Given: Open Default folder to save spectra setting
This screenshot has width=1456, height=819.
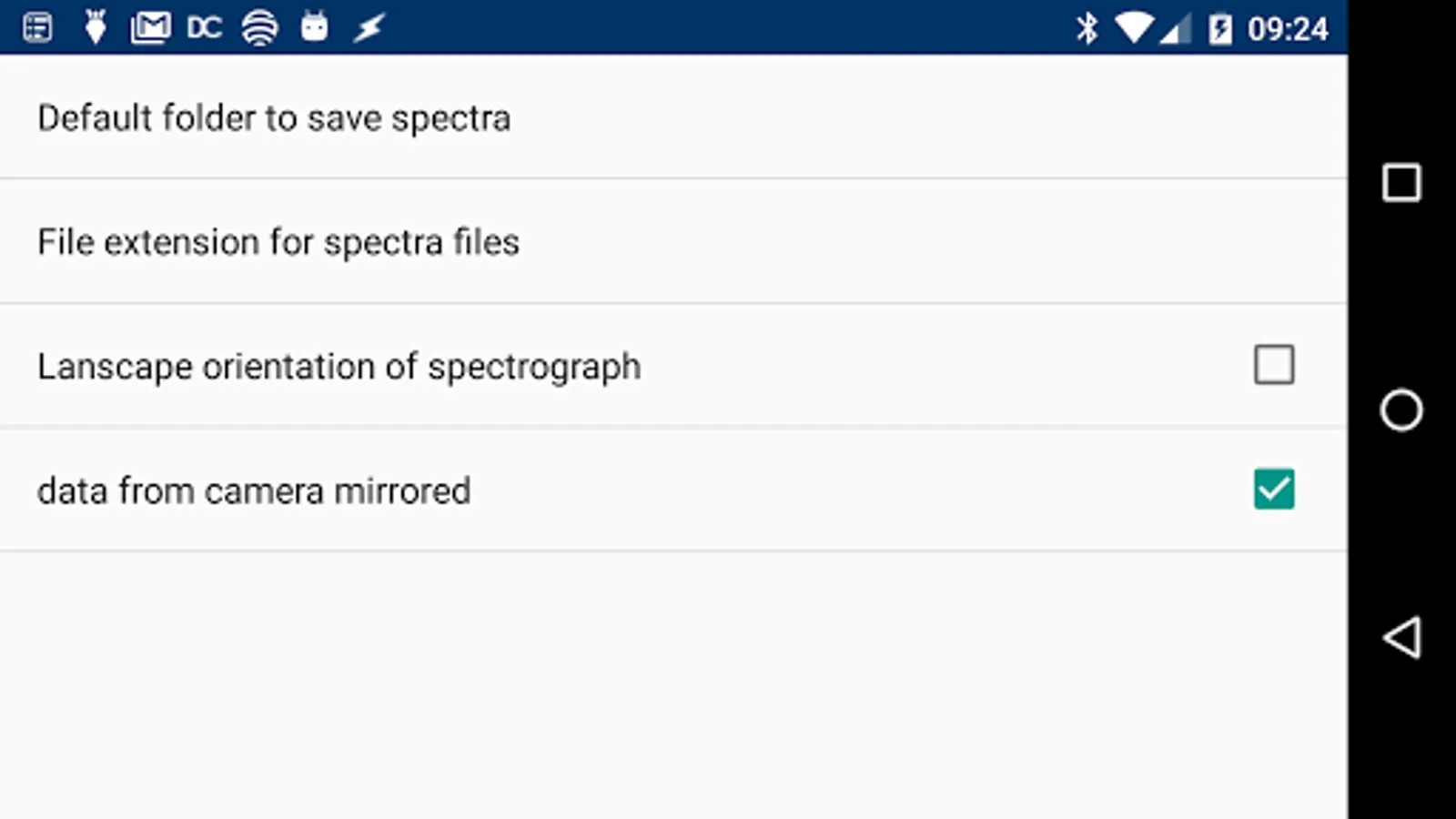Looking at the screenshot, I should tap(273, 118).
